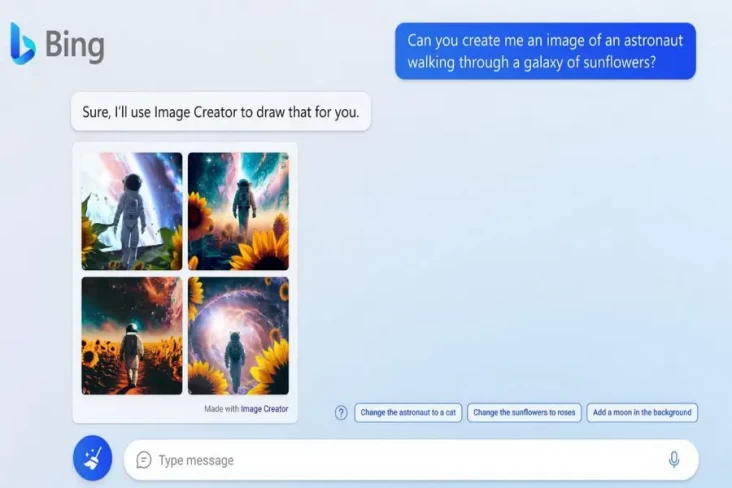Viewport: 732px width, 488px height.
Task: Open the question mark help icon
Action: (x=341, y=413)
